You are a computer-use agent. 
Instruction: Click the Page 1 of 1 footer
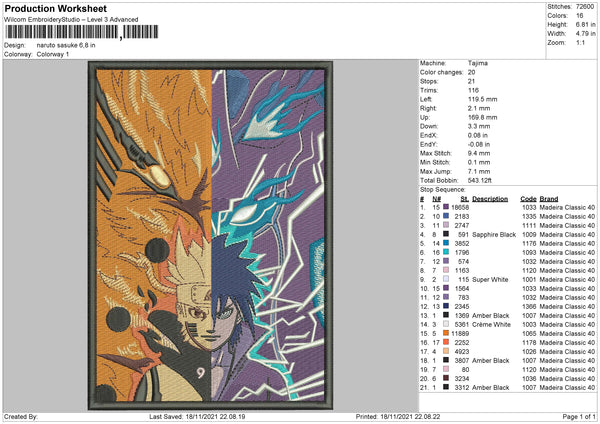pos(579,417)
